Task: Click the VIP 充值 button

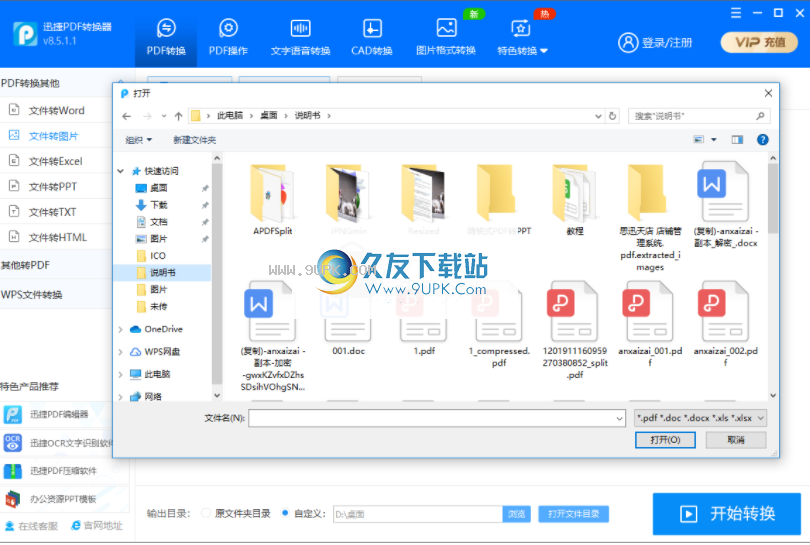Action: coord(759,42)
